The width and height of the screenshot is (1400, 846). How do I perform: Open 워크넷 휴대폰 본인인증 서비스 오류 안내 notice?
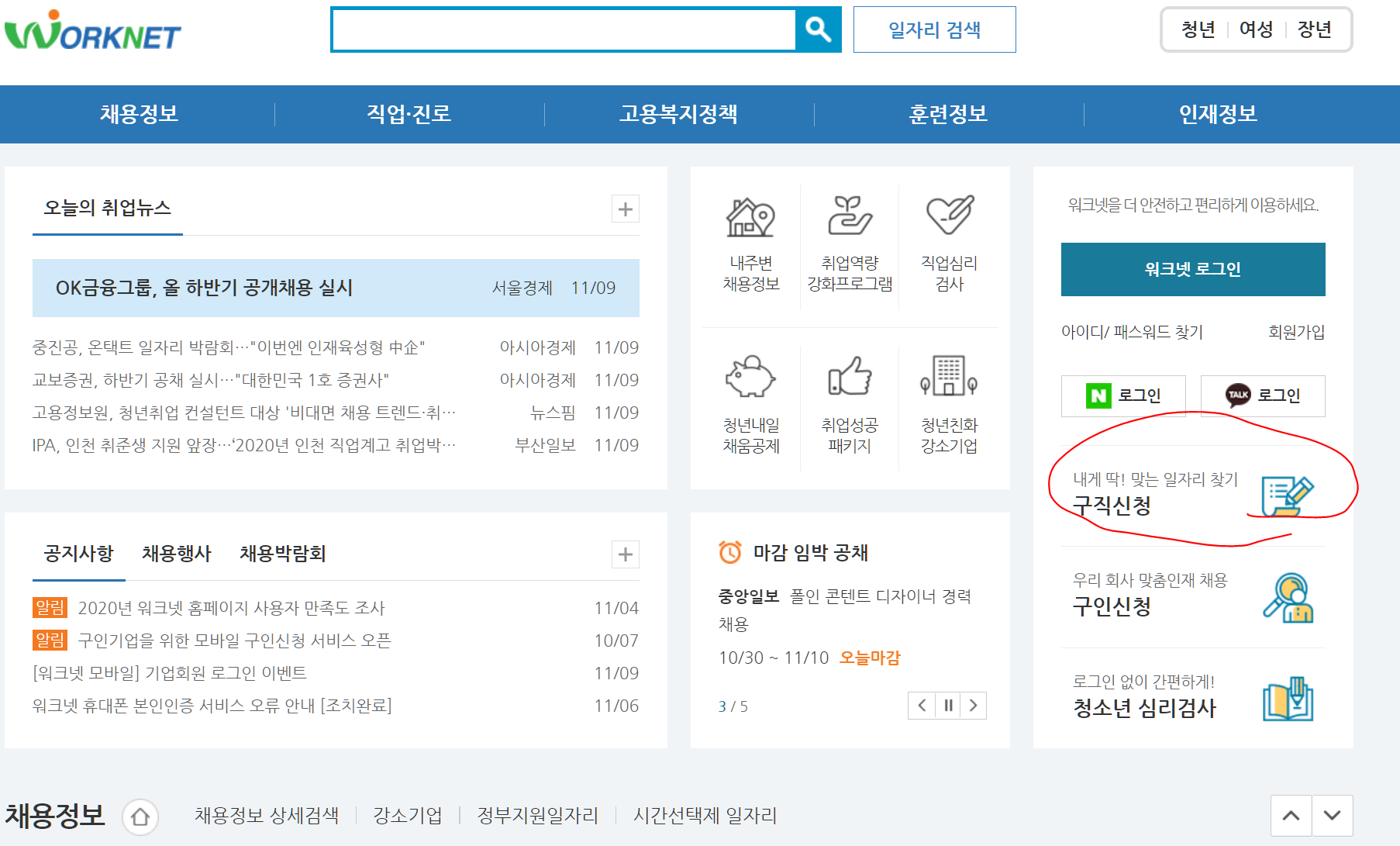coord(212,706)
